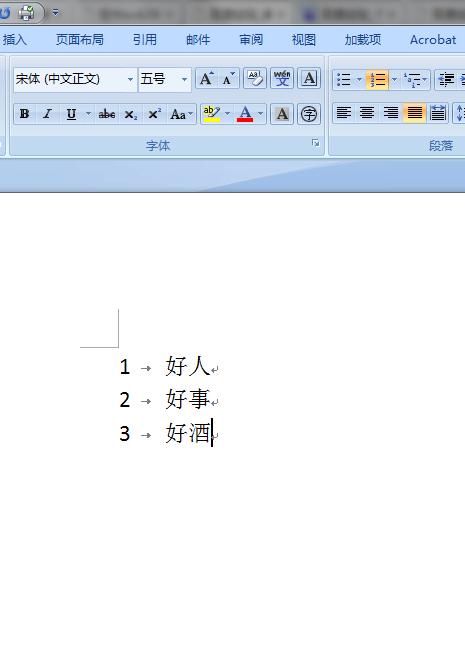465x658 pixels.
Task: Expand the highlight color dropdown arrow
Action: [227, 114]
